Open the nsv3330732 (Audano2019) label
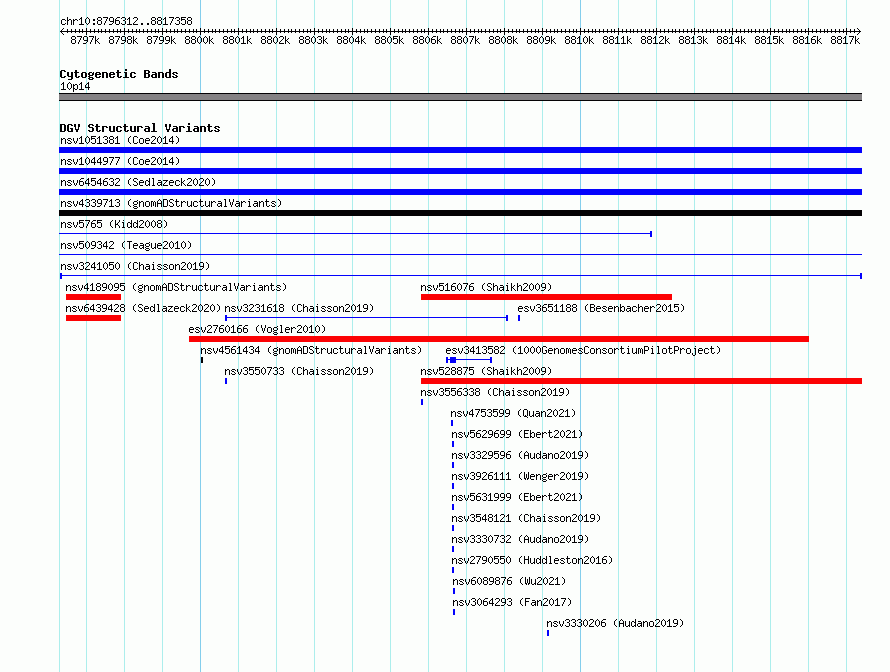Screen dimensions: 890x672 [520, 539]
